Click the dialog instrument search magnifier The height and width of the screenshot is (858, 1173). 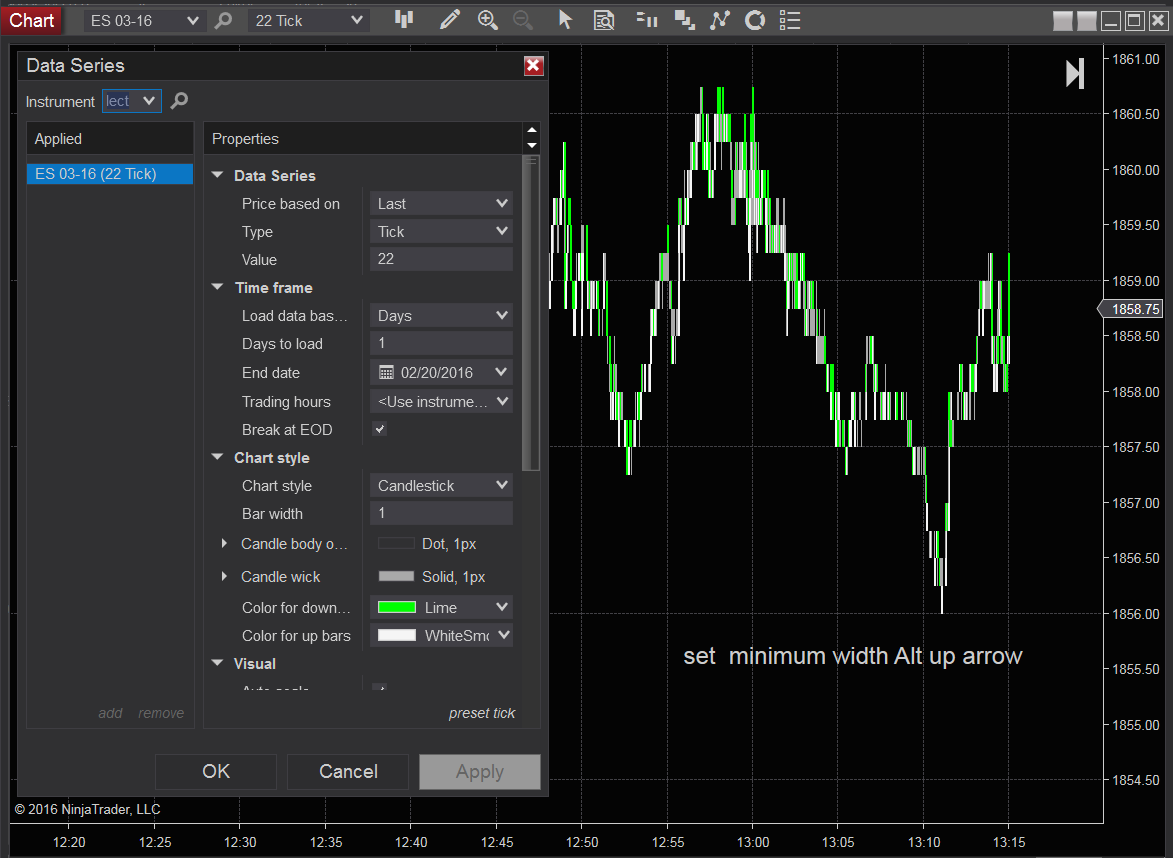pyautogui.click(x=179, y=100)
